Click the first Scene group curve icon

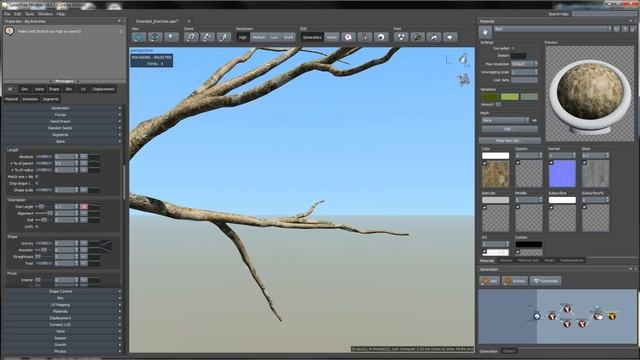click(191, 37)
